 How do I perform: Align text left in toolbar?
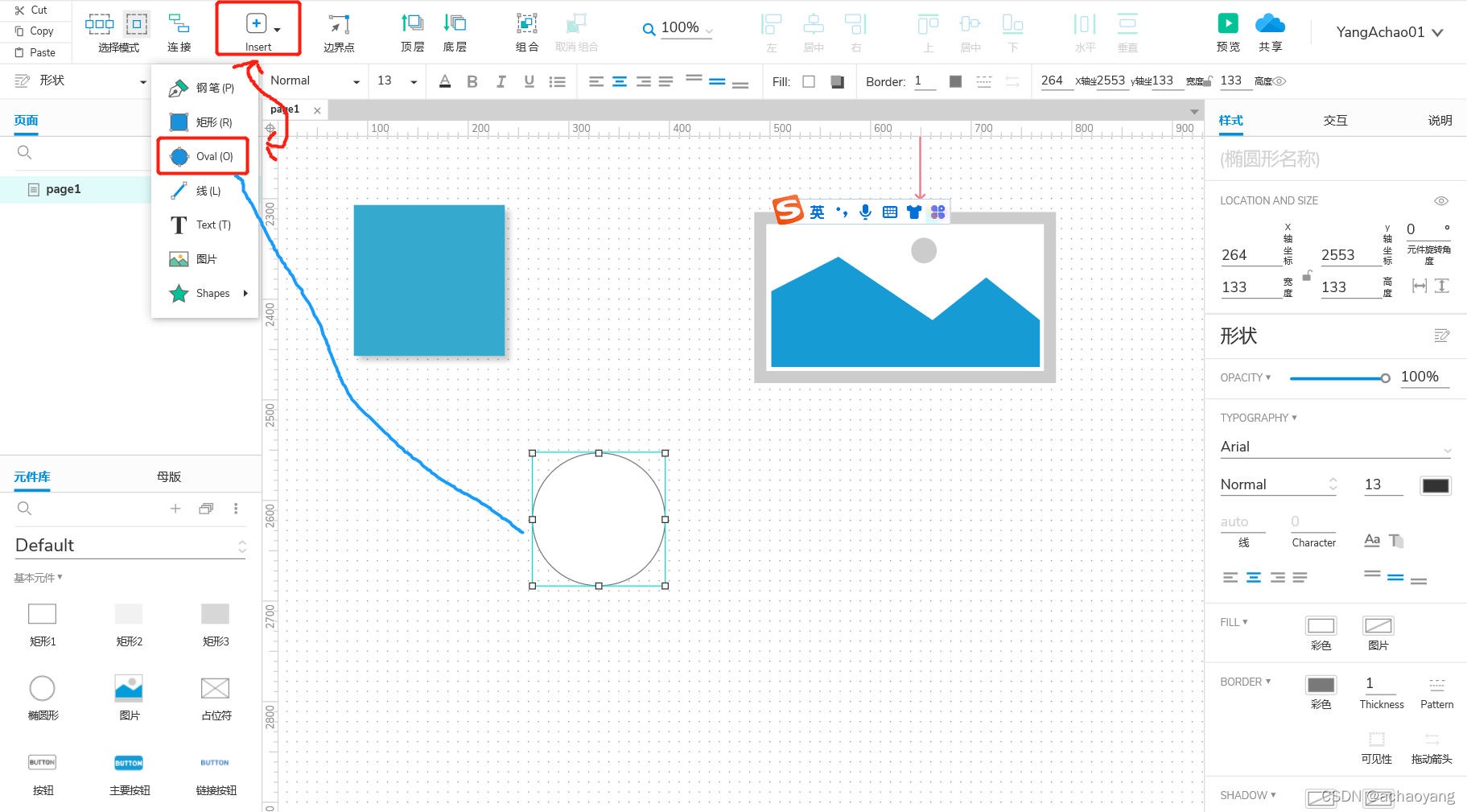596,81
